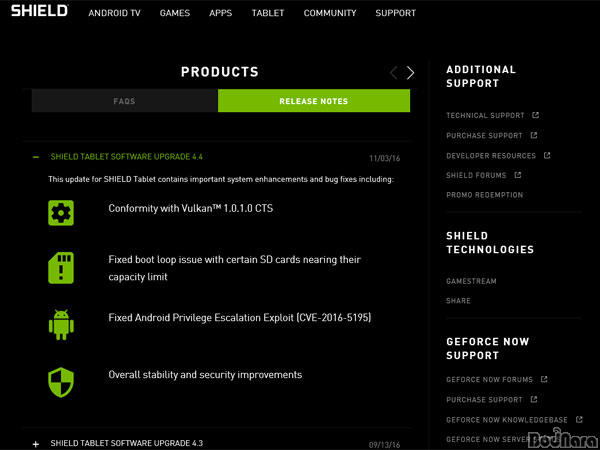Image resolution: width=600 pixels, height=450 pixels.
Task: Switch to the FAQs tab
Action: click(x=125, y=101)
